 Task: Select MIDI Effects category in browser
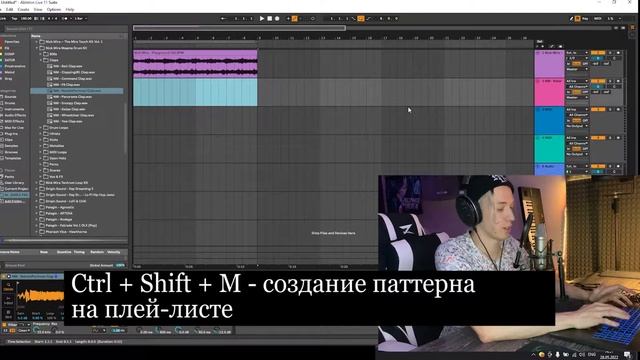[14, 121]
